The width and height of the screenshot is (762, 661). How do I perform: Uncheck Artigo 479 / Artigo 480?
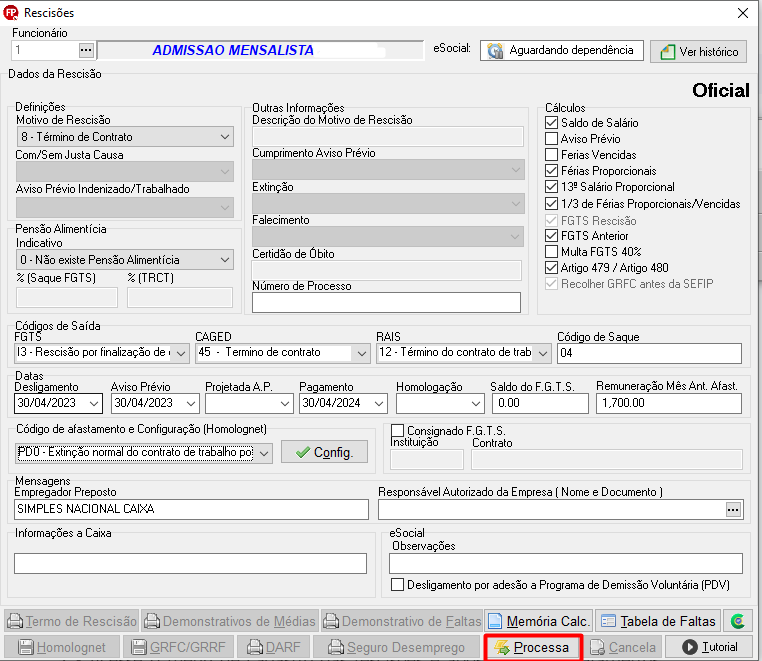tap(551, 268)
